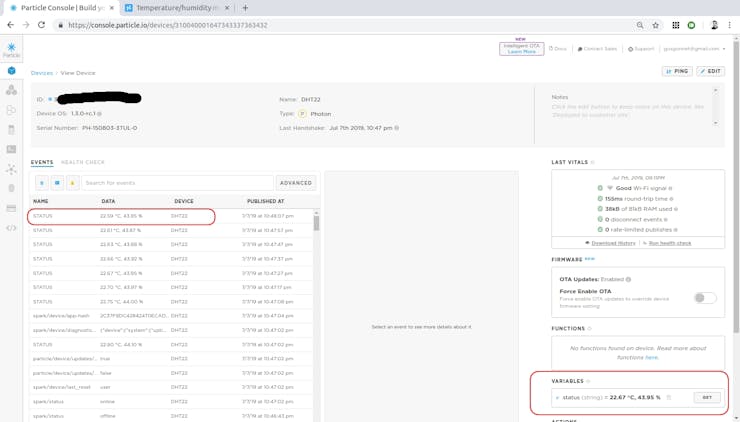Viewport: 740px width, 422px height.
Task: Open the Docs link in header
Action: 557,49
